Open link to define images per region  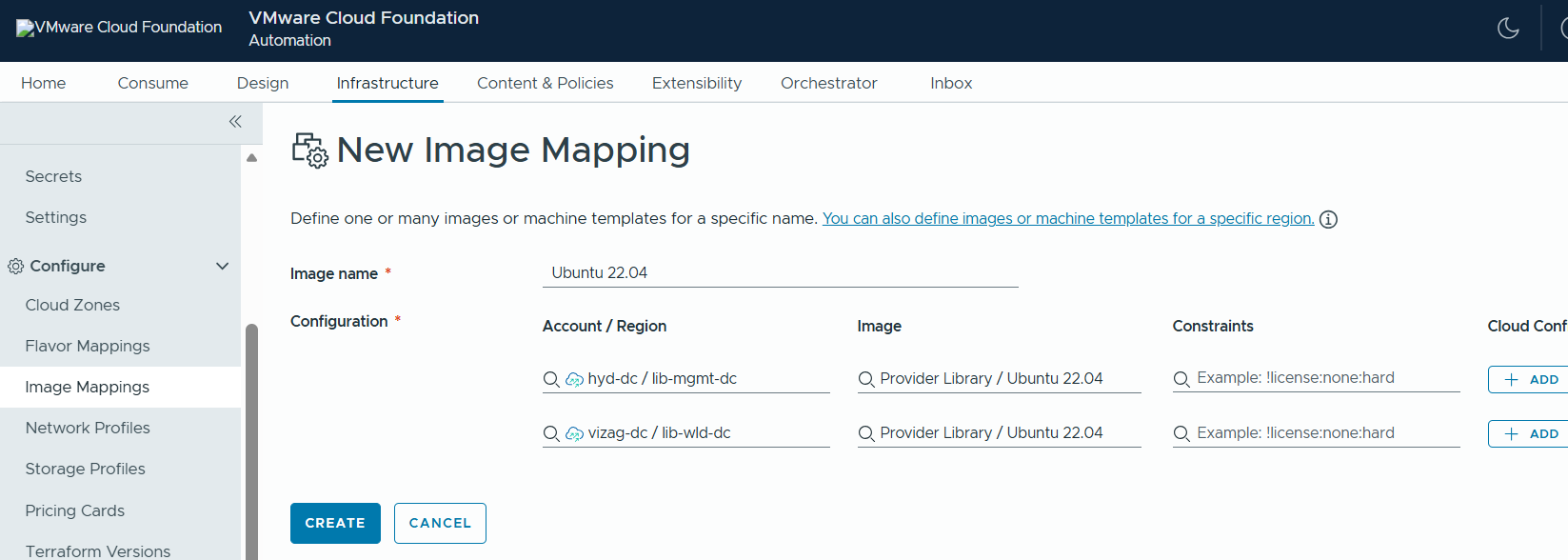[x=1067, y=219]
